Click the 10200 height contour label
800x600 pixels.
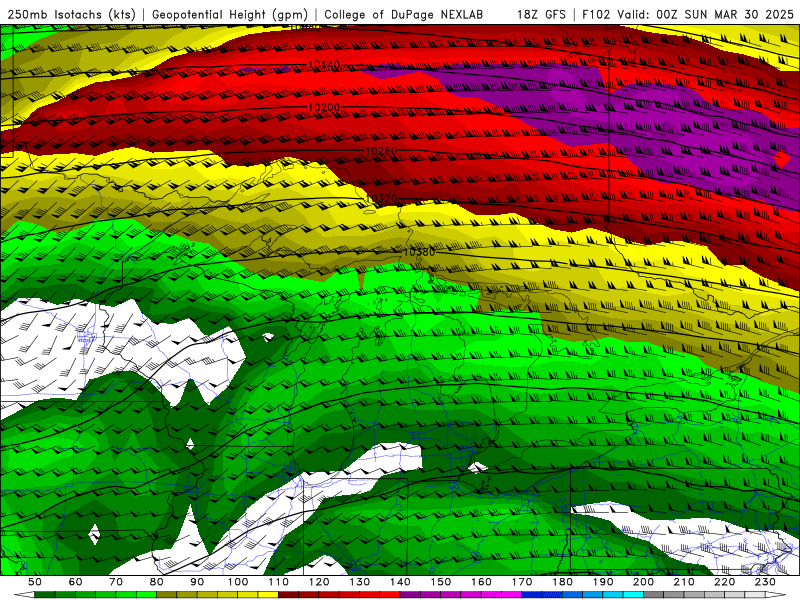[x=324, y=107]
